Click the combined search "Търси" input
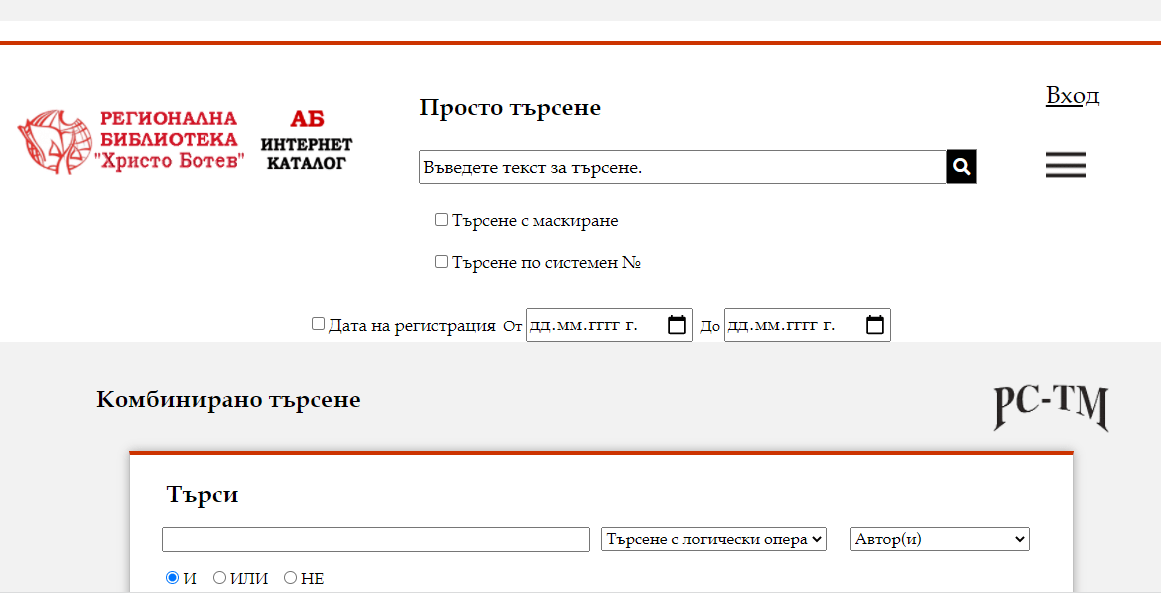1161x593 pixels. click(x=375, y=538)
